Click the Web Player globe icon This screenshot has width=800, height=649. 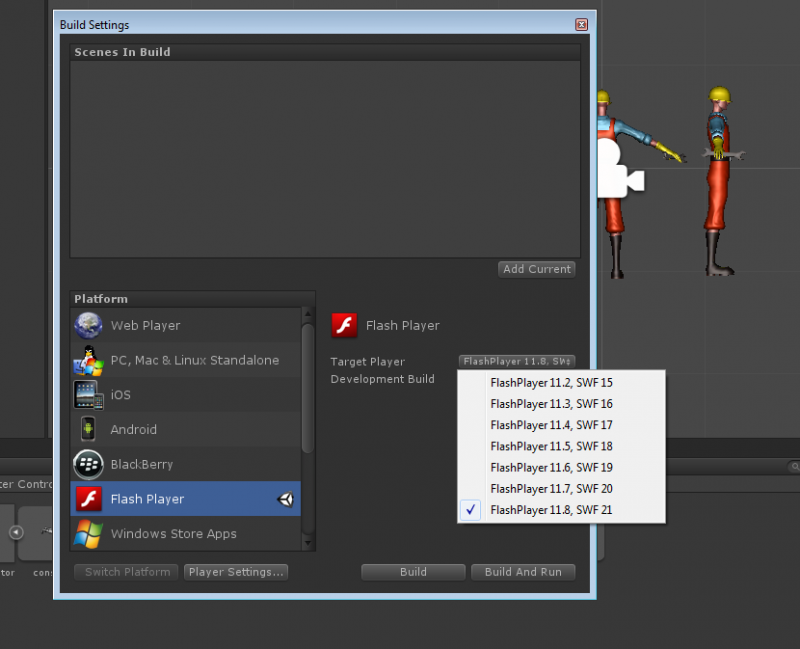(x=88, y=326)
